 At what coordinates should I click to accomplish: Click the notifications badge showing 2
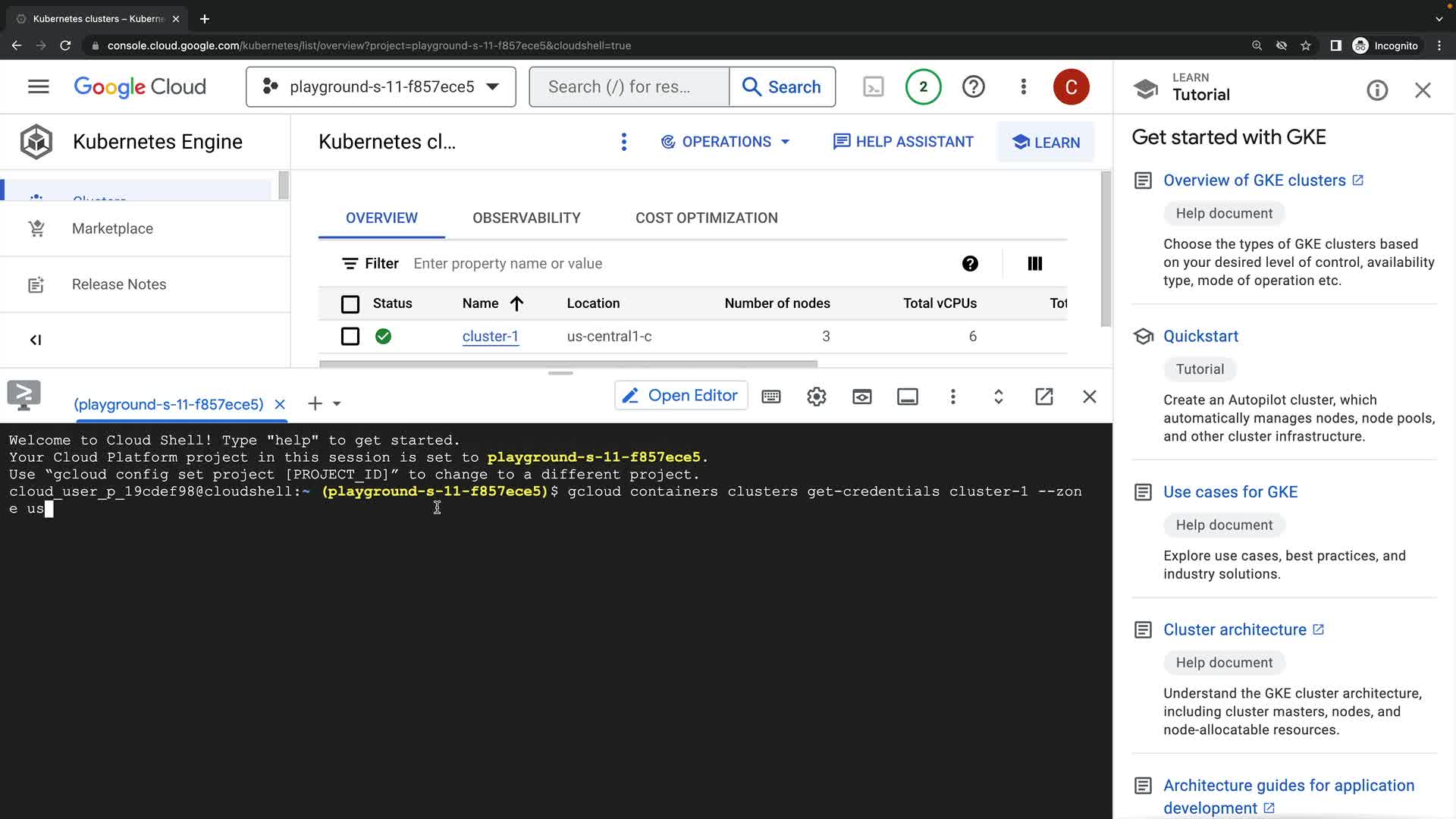tap(923, 87)
